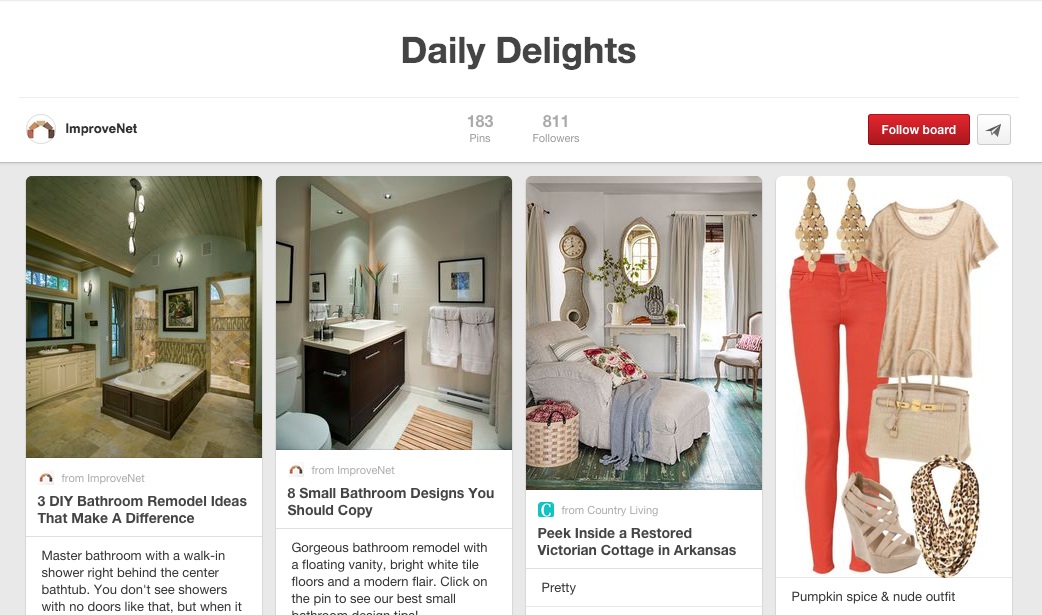
Task: Open 'Peek Inside a Restored Victorian Cottage' title
Action: click(x=637, y=542)
